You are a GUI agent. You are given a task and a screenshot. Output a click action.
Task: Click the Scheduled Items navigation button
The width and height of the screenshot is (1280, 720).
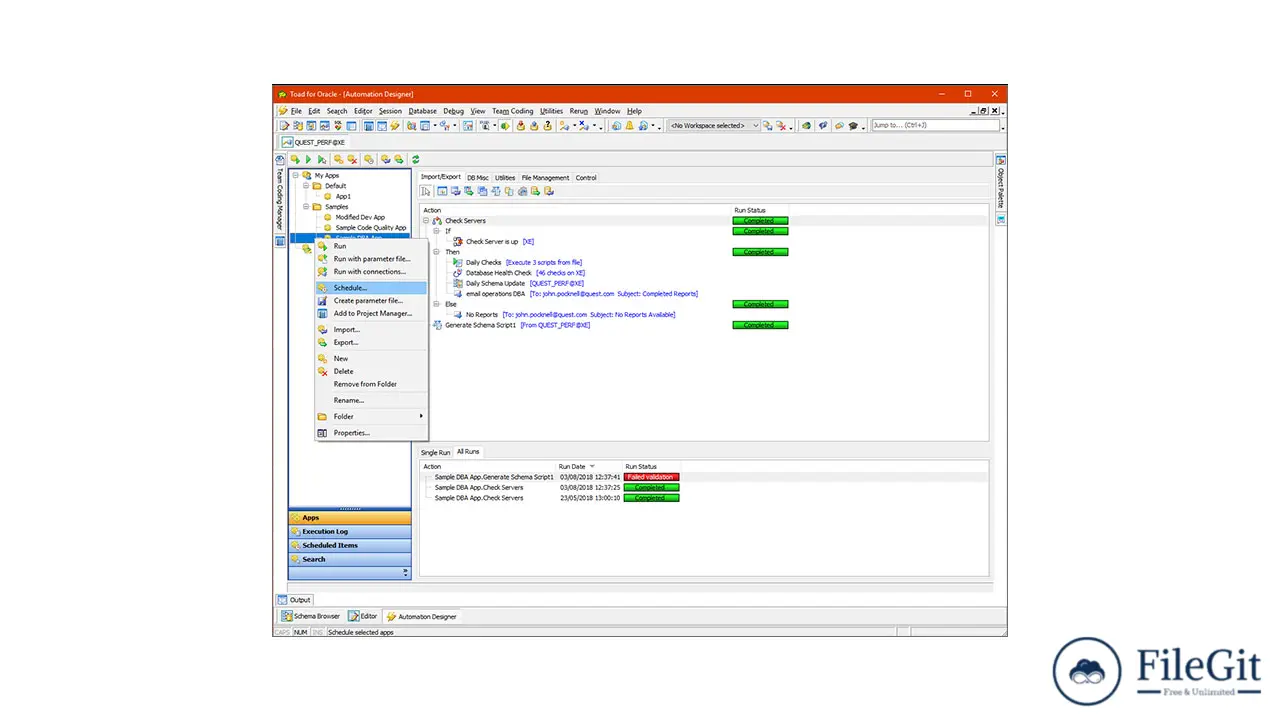(x=350, y=546)
